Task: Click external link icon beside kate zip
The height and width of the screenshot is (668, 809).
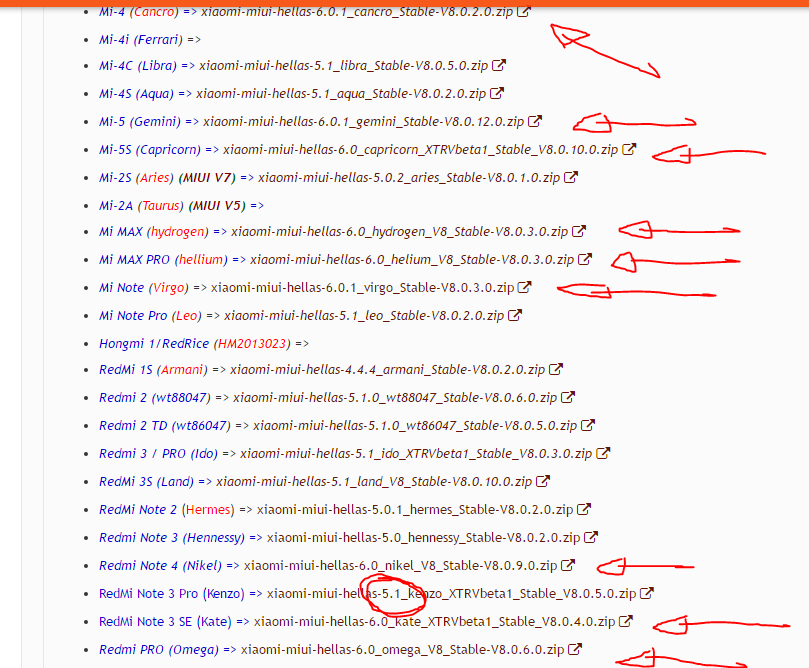Action: (626, 621)
